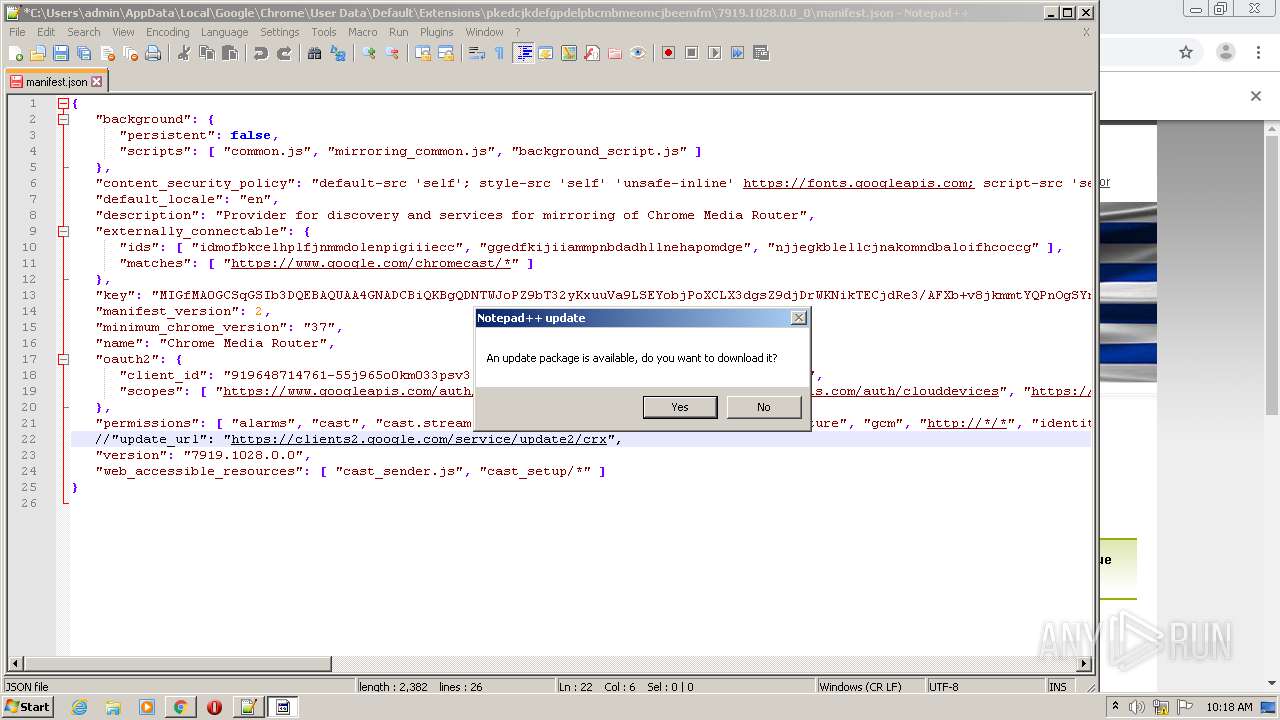1280x720 pixels.
Task: Click the Function List toolbar icon
Action: coord(592,53)
